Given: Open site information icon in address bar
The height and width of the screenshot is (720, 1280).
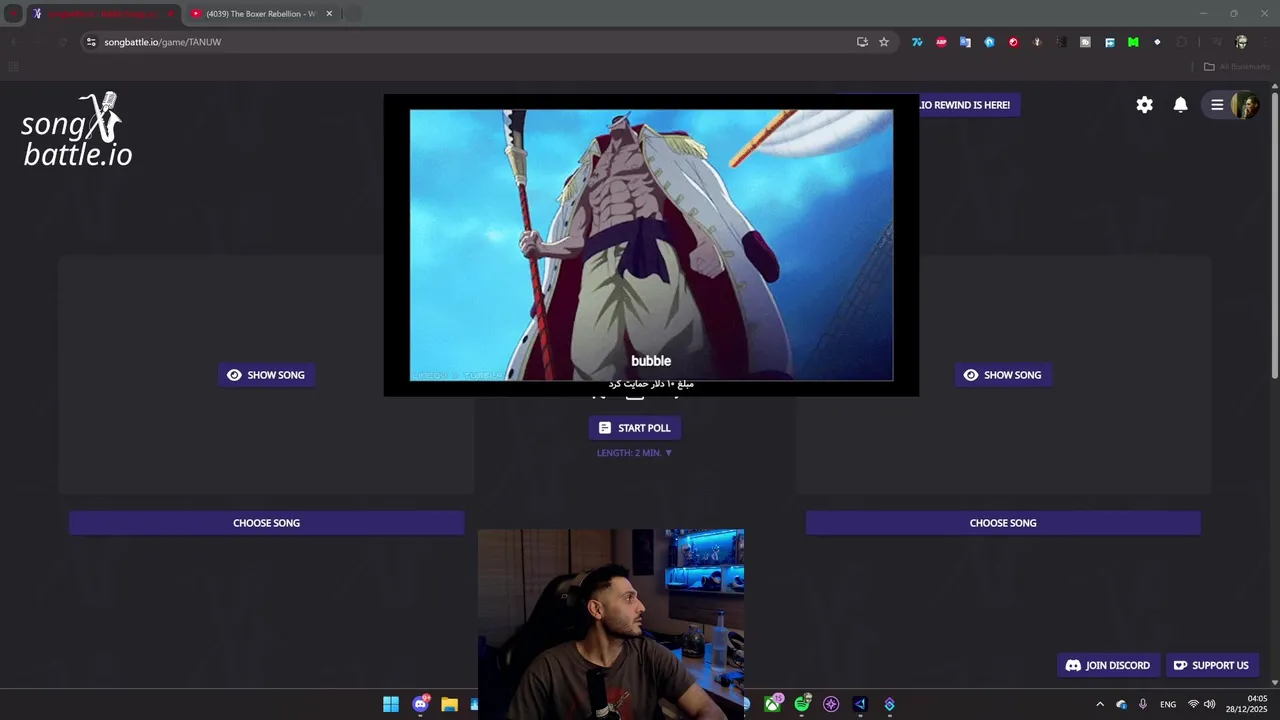Looking at the screenshot, I should [91, 42].
